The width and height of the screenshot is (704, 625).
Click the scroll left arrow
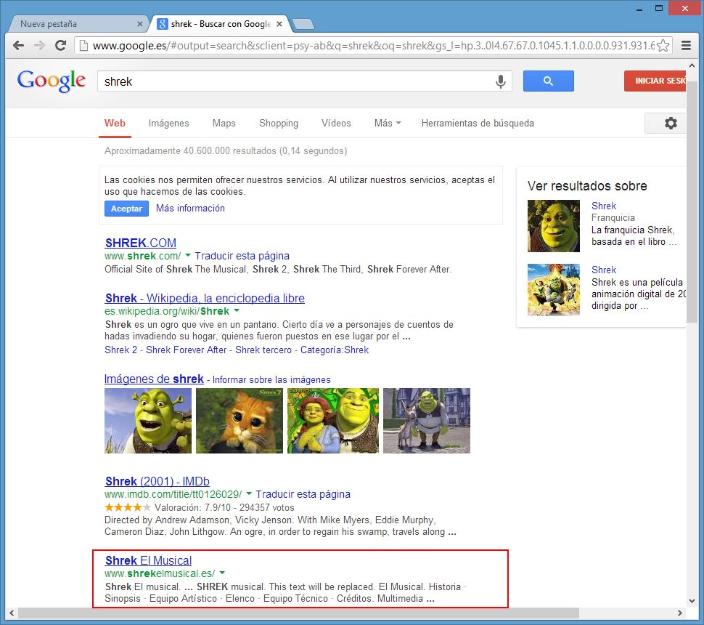pos(12,613)
